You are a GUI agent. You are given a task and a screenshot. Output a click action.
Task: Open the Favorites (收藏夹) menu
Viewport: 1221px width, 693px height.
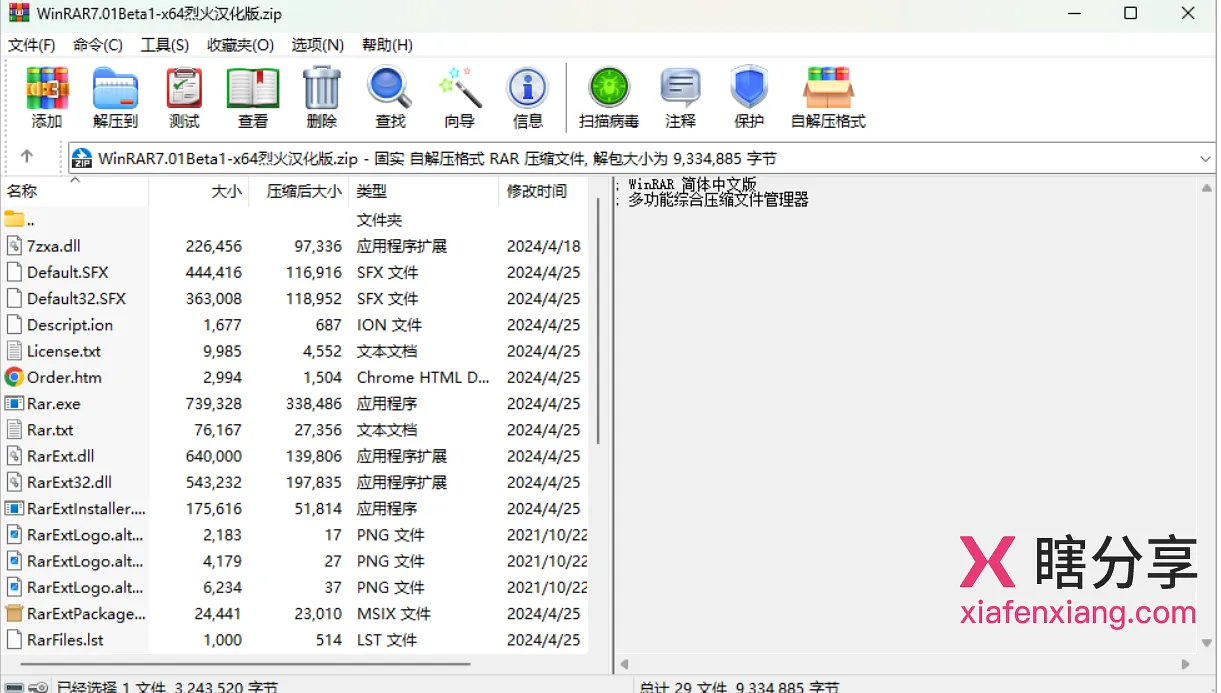(x=240, y=45)
